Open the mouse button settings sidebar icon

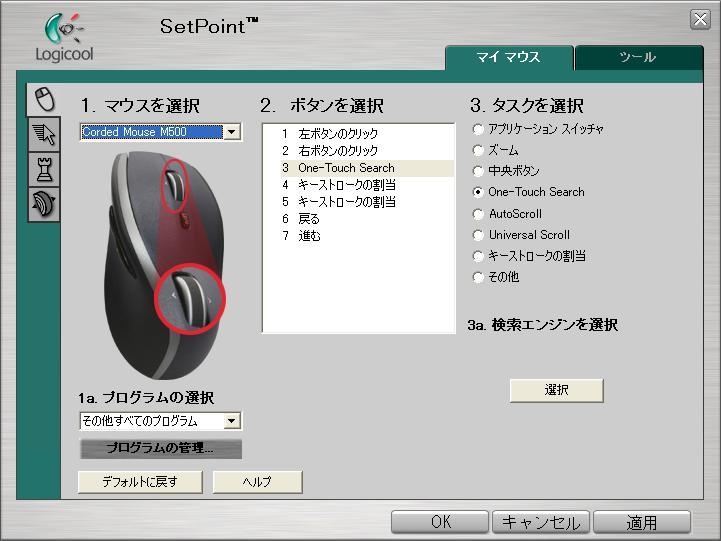click(x=44, y=99)
